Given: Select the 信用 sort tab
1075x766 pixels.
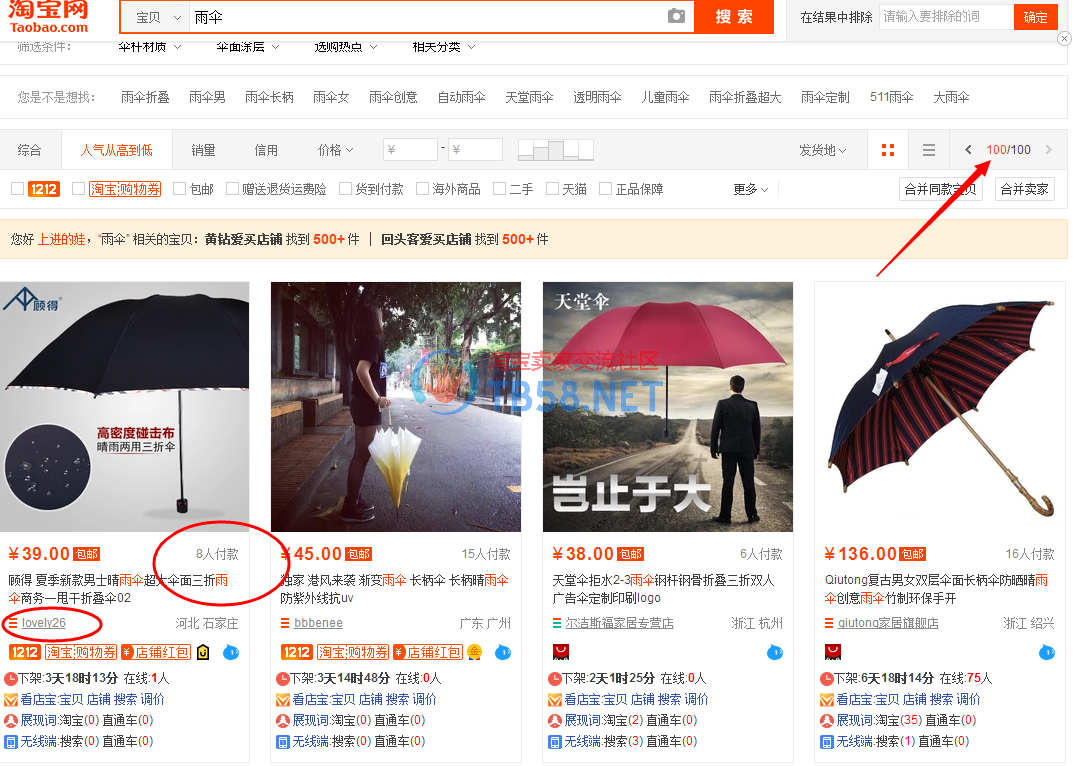Looking at the screenshot, I should tap(266, 150).
